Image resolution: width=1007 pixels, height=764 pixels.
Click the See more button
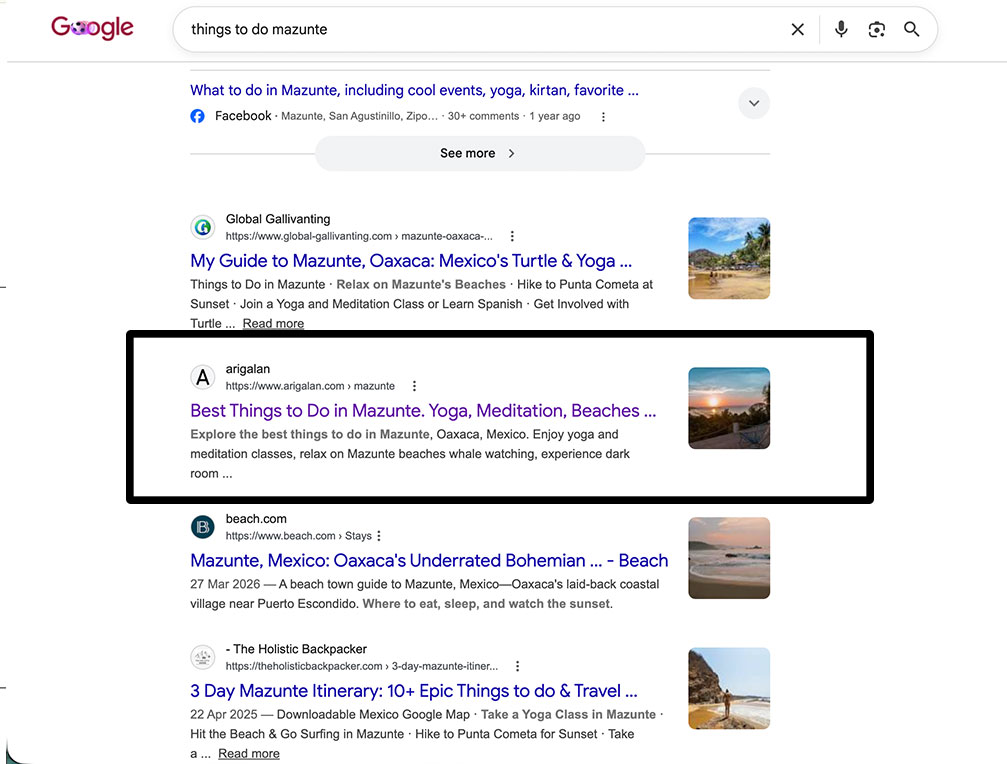pos(480,153)
